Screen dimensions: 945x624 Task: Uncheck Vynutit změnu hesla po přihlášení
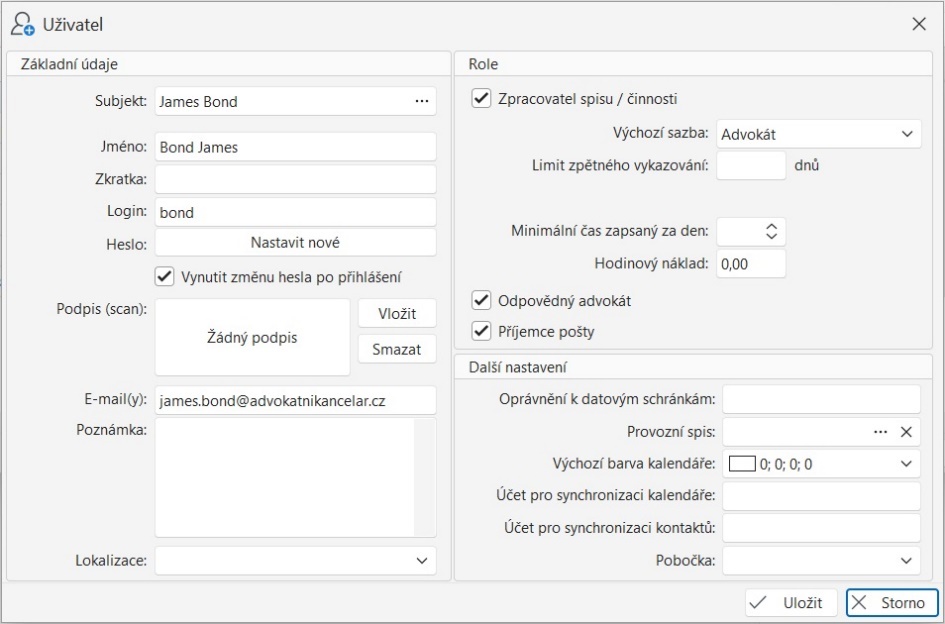(x=165, y=276)
